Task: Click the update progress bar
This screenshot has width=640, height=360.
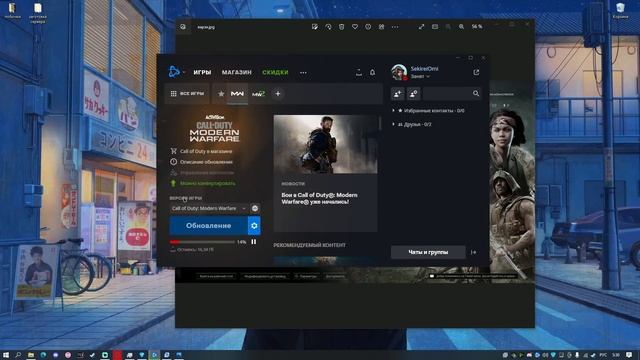Action: 202,242
